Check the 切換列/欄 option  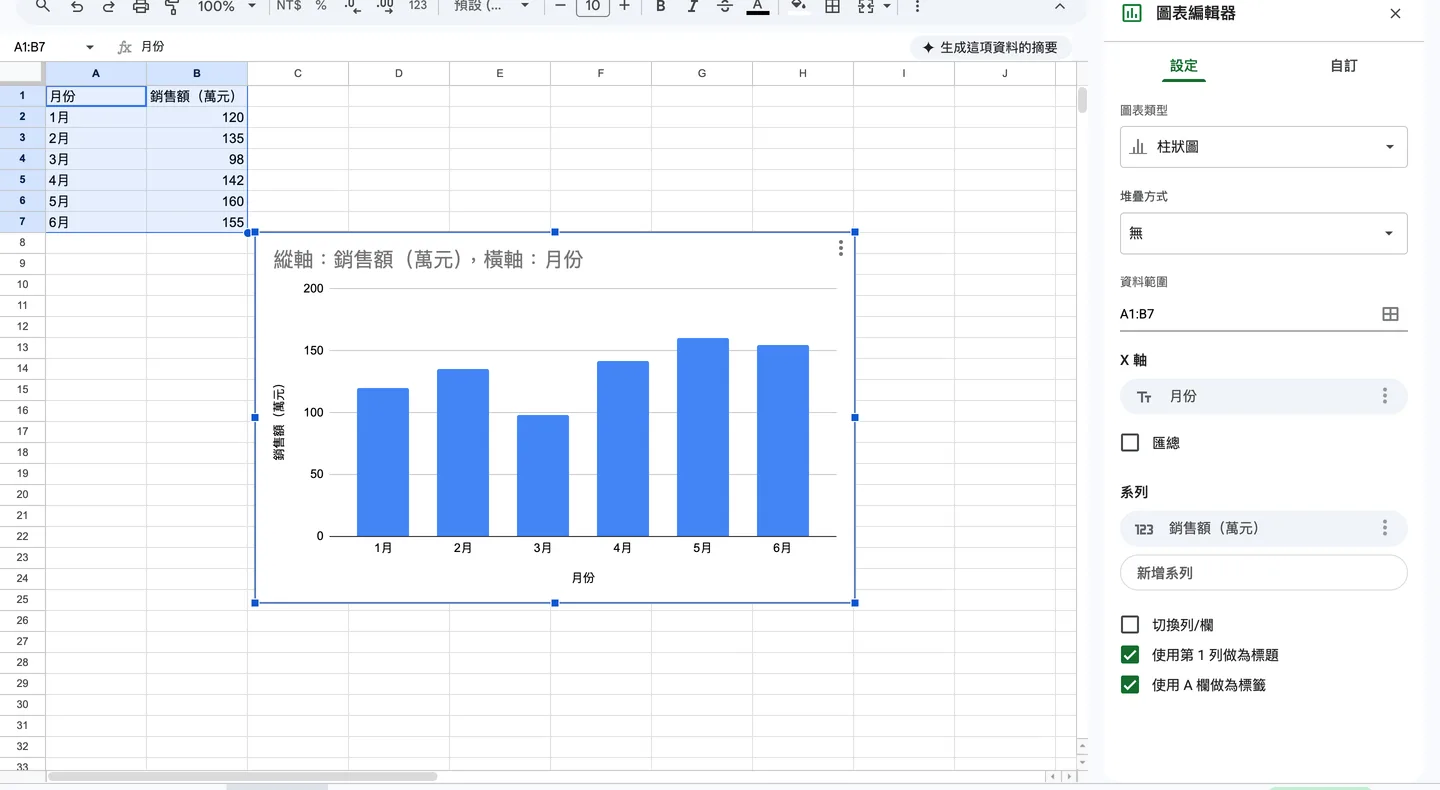(1130, 625)
